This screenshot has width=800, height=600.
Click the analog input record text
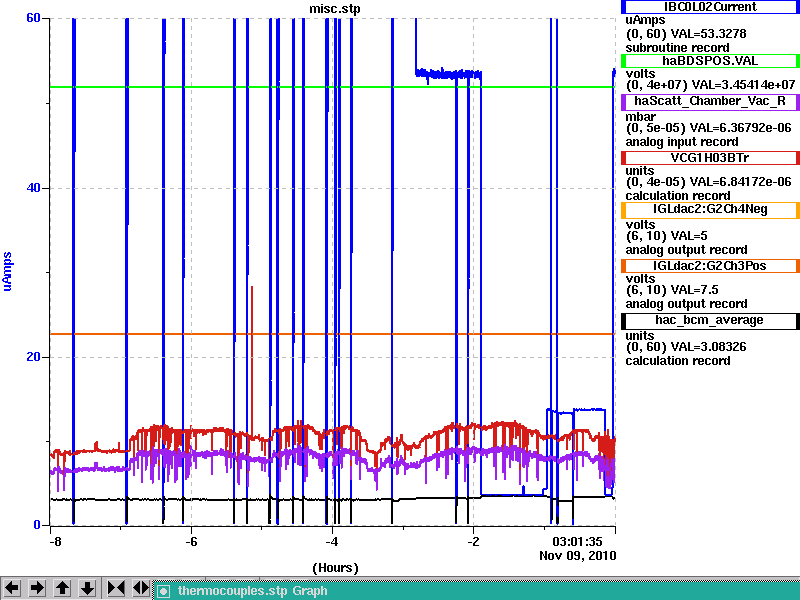tap(682, 142)
